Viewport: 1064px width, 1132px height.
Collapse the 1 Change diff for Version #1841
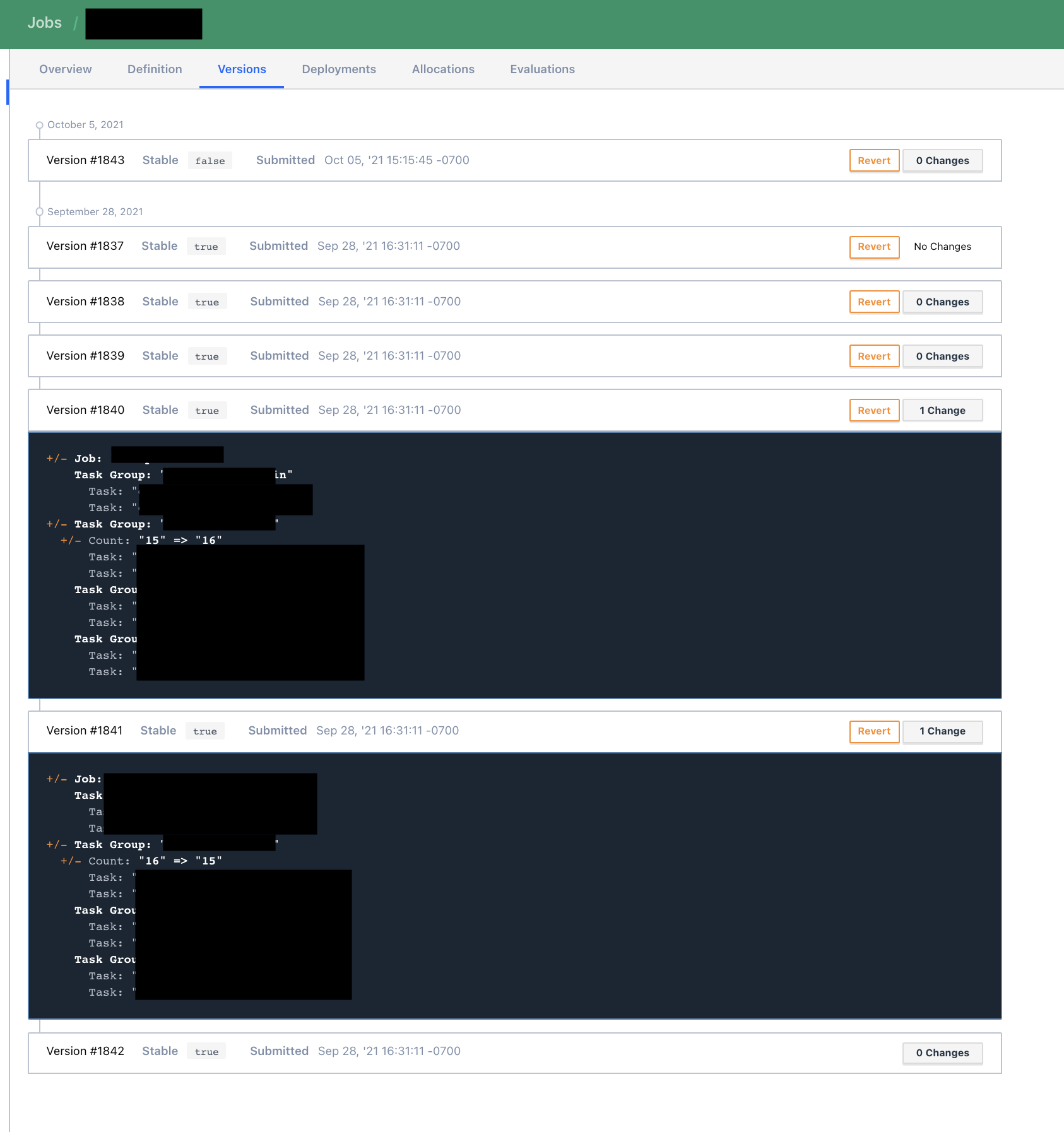click(x=942, y=731)
